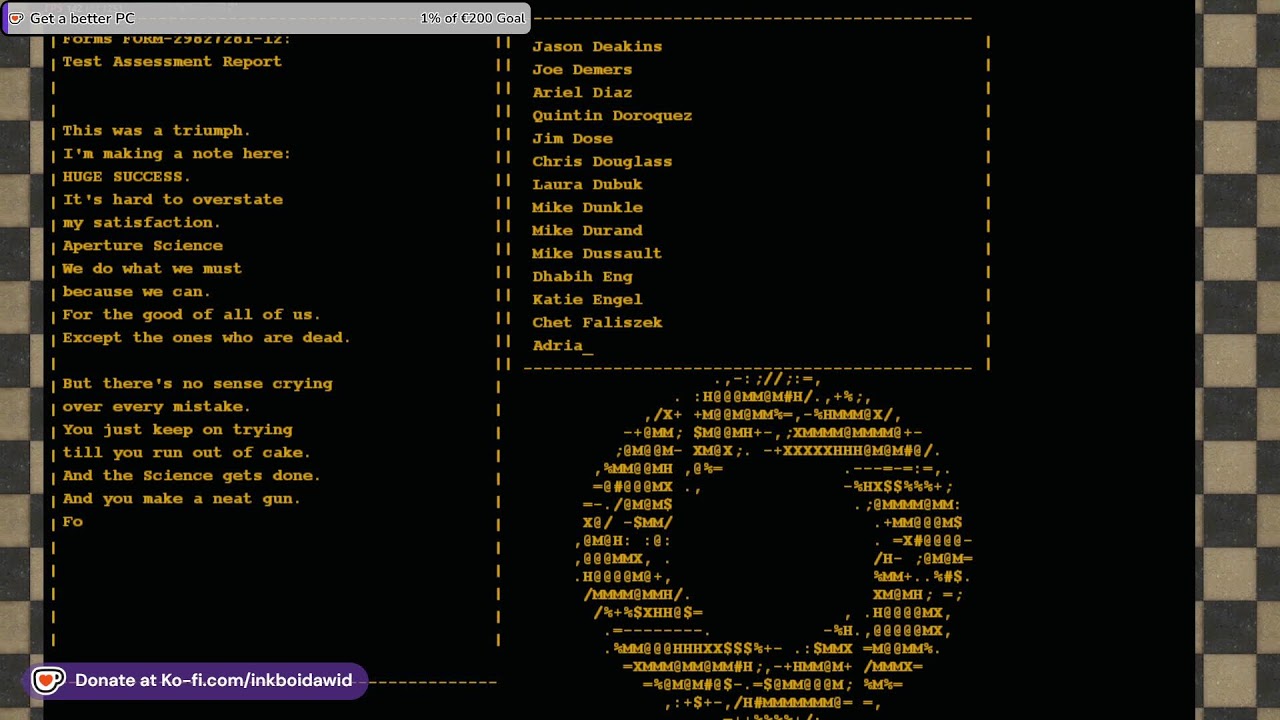Click the ASCII Aperture Science logo
Viewport: 1280px width, 720px height.
(773, 545)
